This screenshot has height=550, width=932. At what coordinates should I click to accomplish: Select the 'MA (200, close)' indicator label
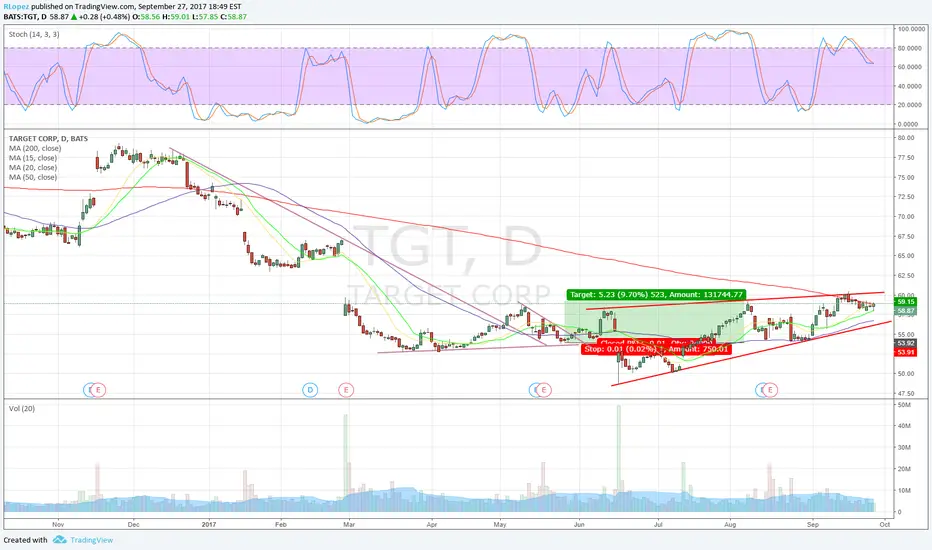(x=35, y=148)
